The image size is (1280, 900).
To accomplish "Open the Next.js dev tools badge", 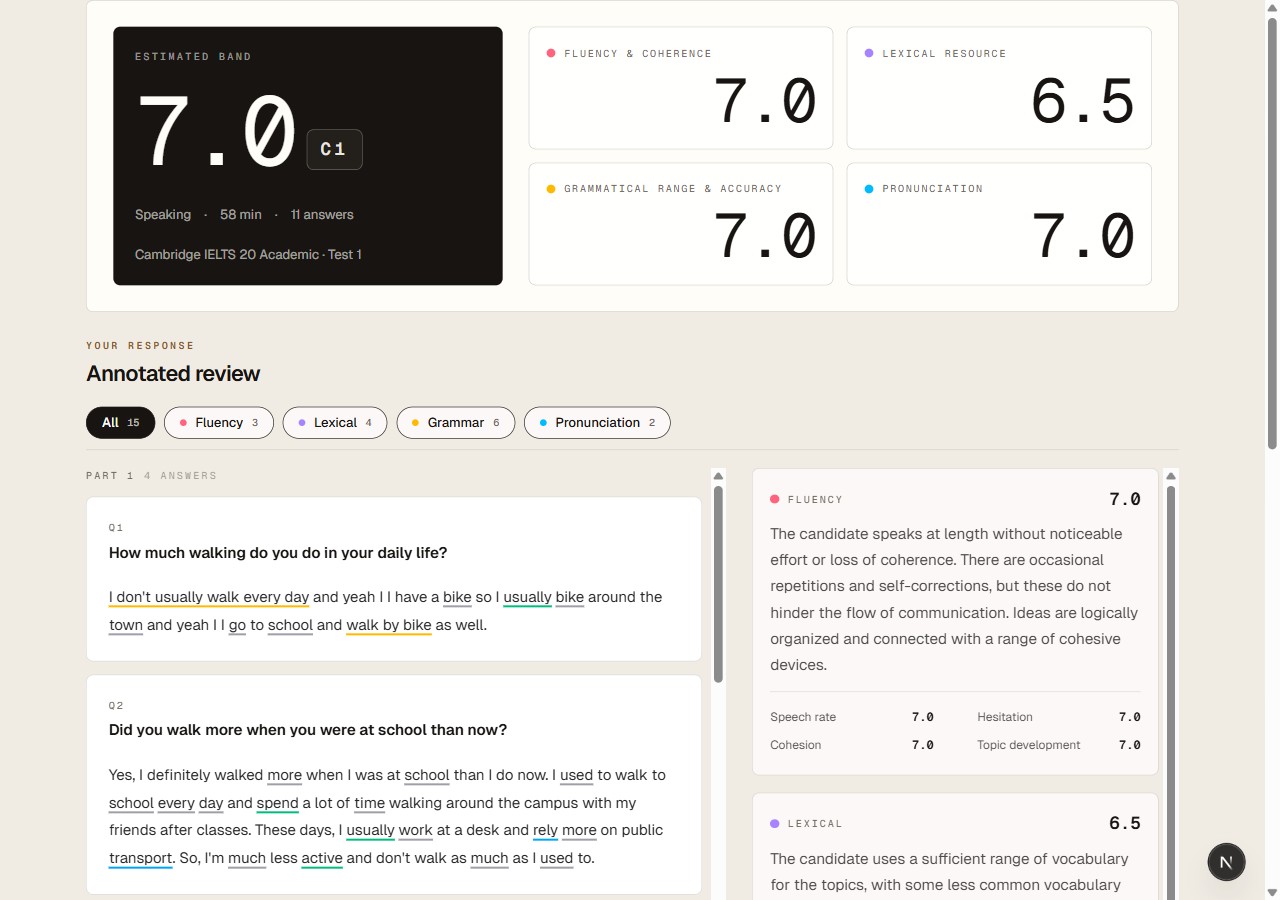I will pyautogui.click(x=1226, y=861).
